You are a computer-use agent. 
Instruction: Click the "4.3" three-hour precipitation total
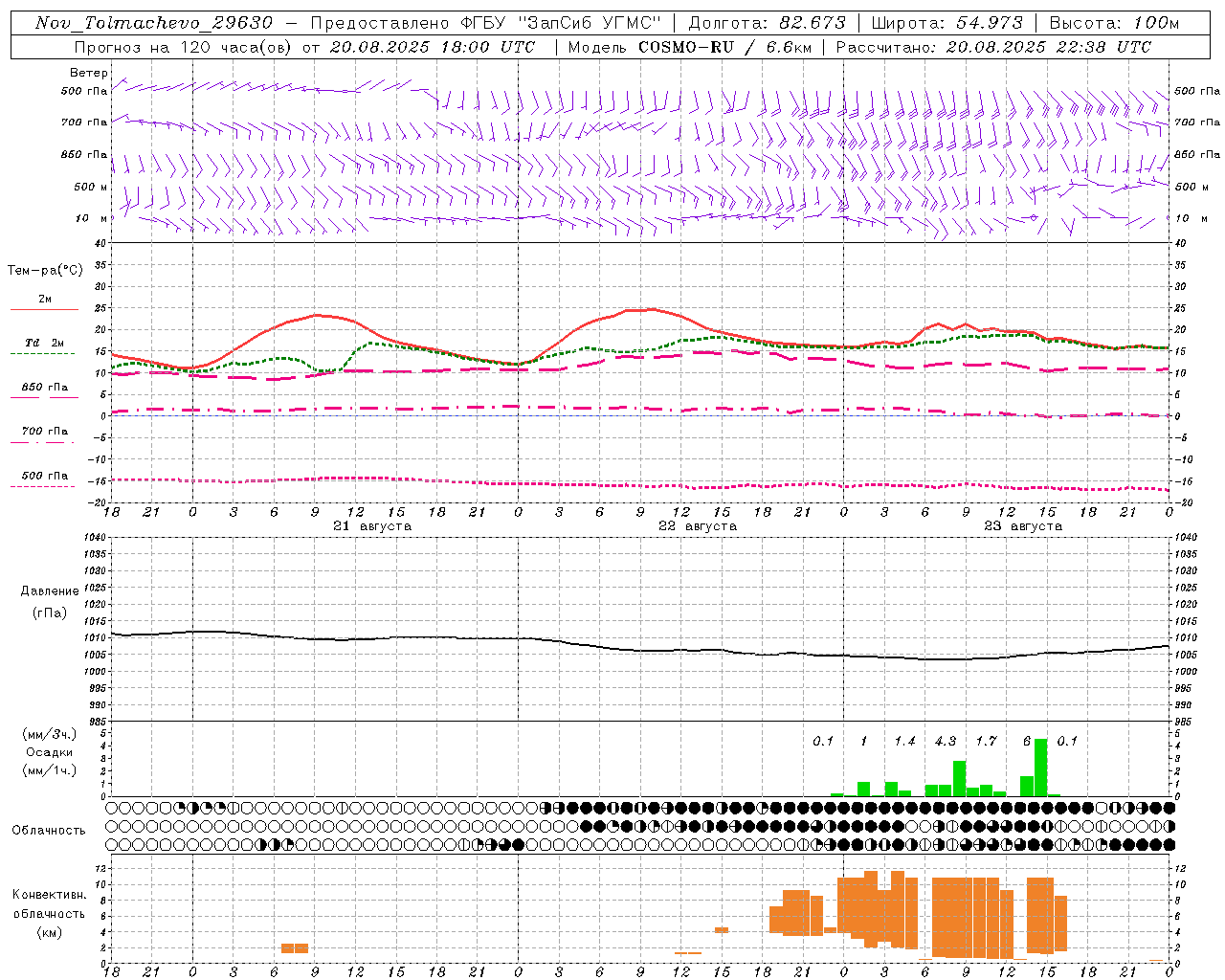tap(946, 742)
